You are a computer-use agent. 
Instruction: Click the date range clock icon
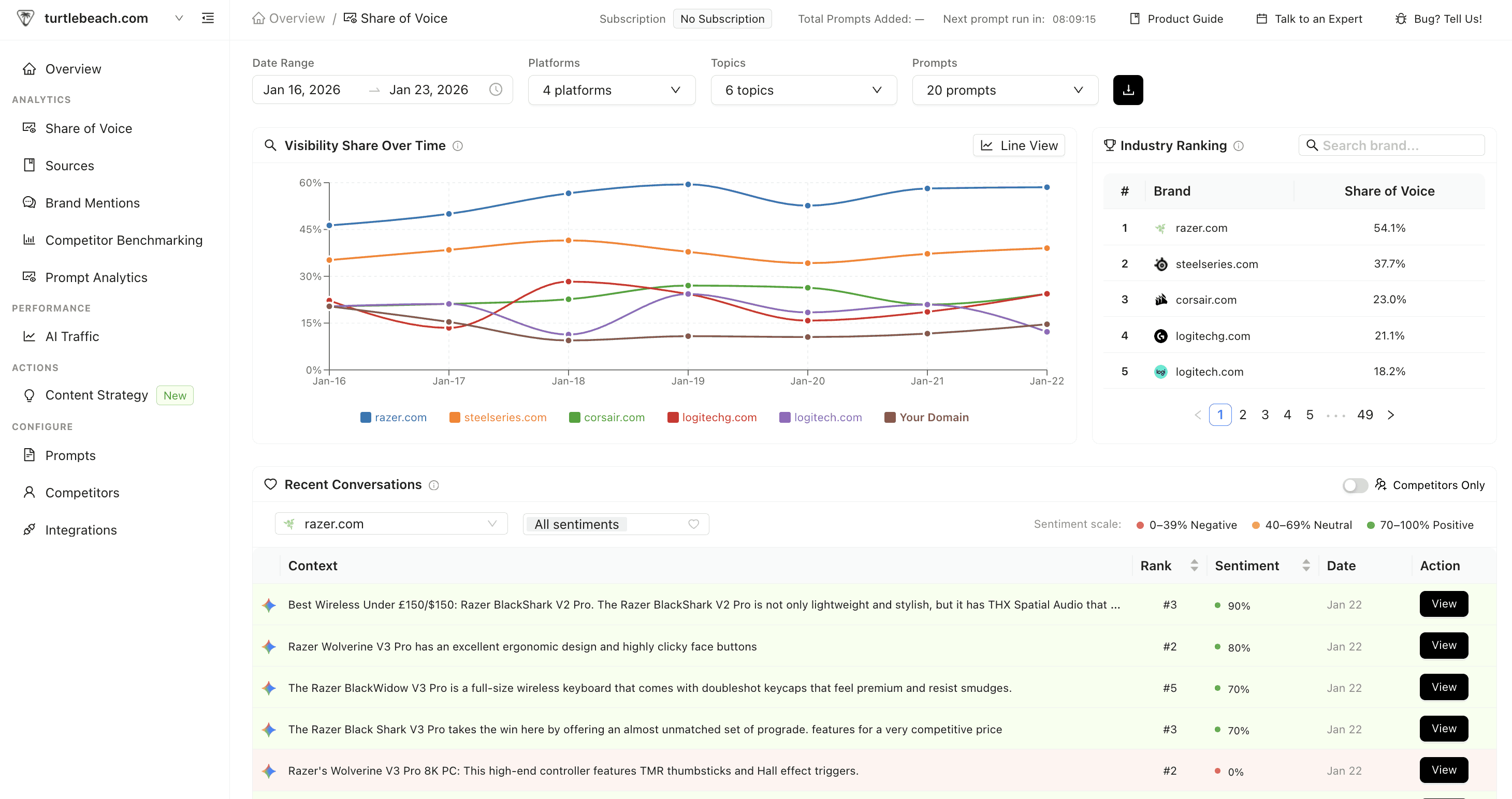click(496, 90)
